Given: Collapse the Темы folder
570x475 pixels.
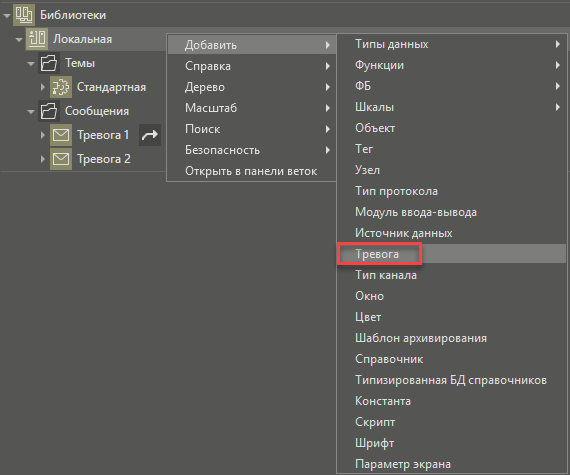Looking at the screenshot, I should pos(31,64).
